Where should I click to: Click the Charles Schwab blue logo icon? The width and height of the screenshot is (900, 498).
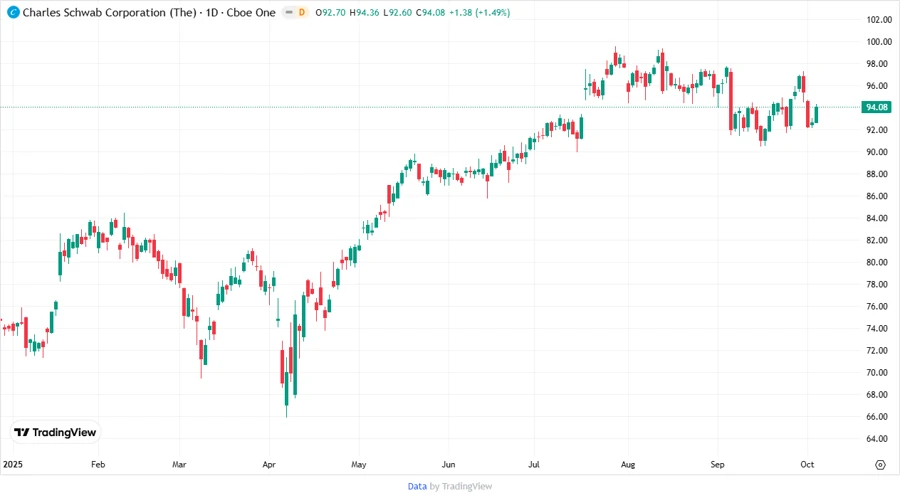click(x=11, y=12)
